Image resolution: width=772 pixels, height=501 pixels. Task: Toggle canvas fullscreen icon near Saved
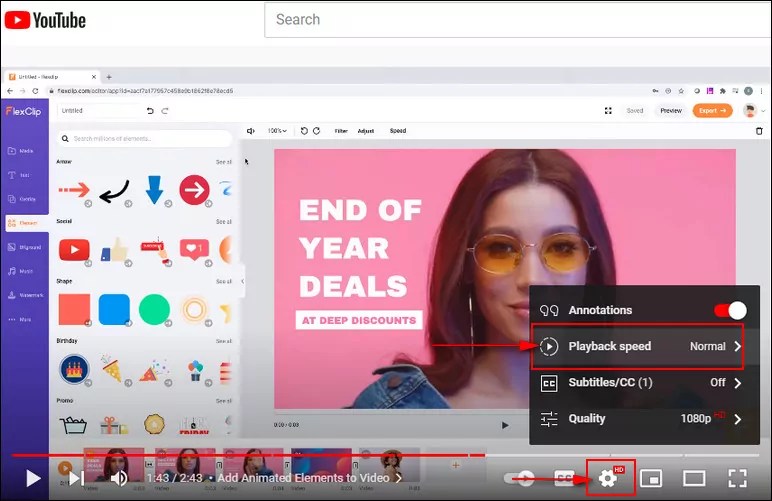(x=608, y=111)
